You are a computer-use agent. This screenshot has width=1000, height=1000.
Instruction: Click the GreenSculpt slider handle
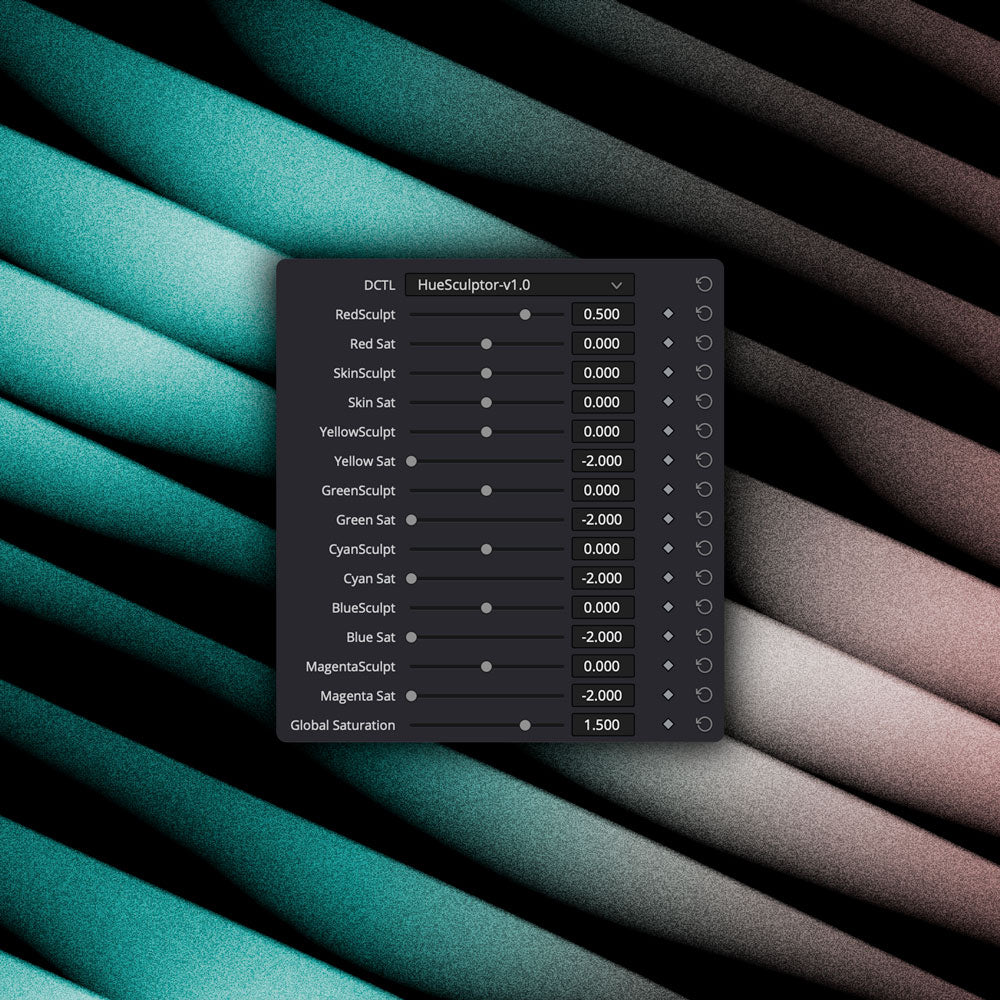(x=487, y=490)
